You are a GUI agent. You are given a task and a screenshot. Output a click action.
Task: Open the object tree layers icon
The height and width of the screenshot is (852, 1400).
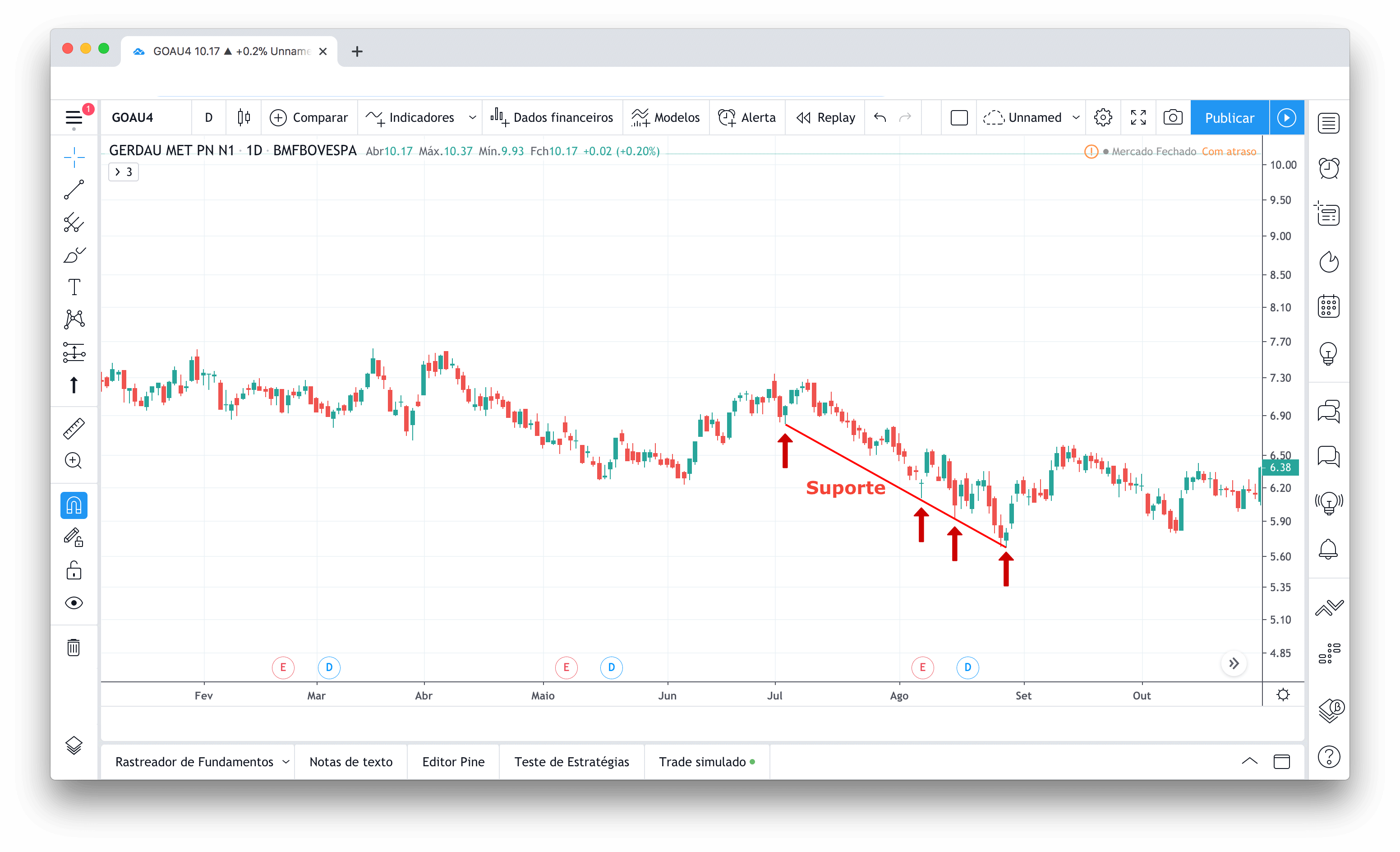point(74,745)
